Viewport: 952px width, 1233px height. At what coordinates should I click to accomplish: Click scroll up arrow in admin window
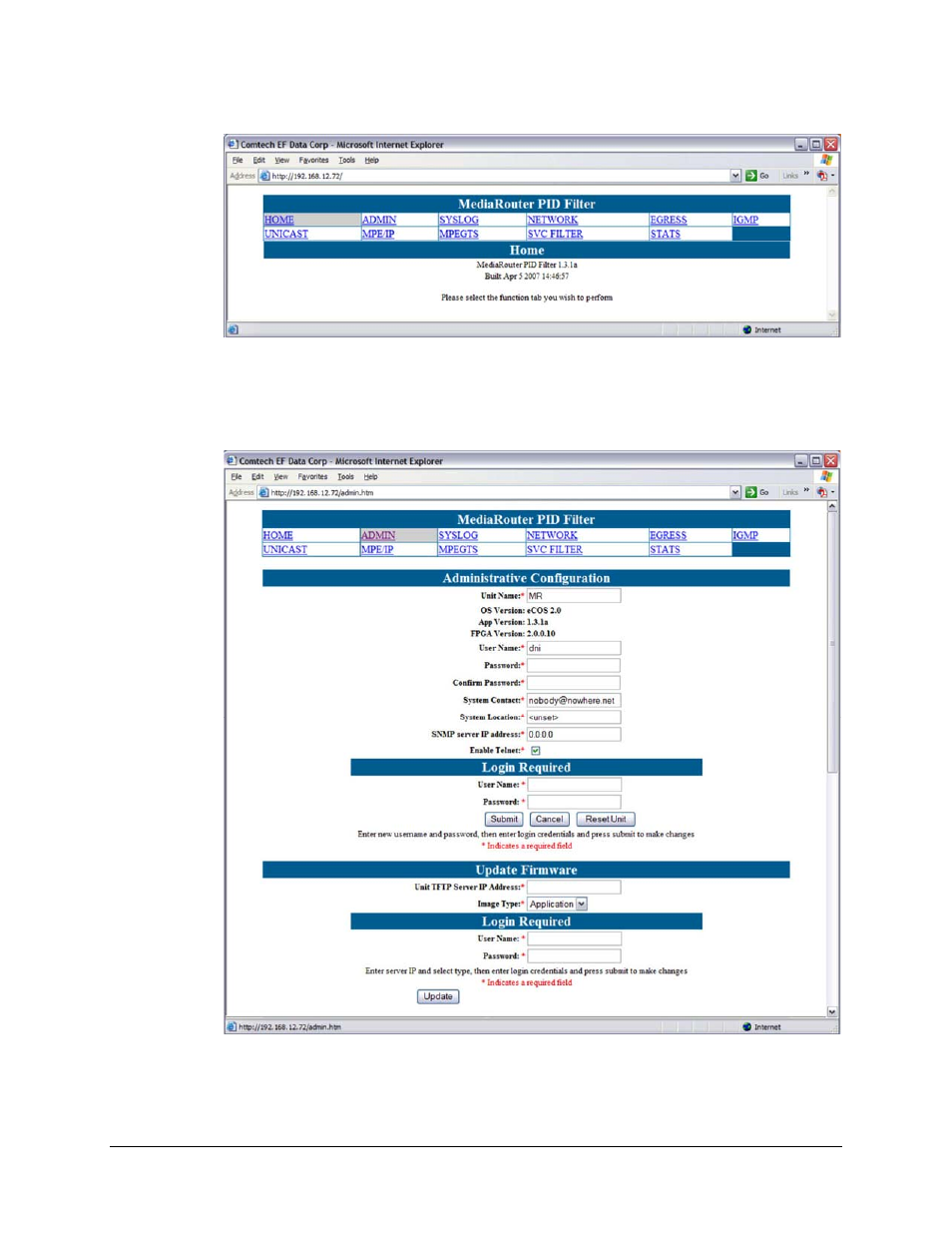pos(832,507)
